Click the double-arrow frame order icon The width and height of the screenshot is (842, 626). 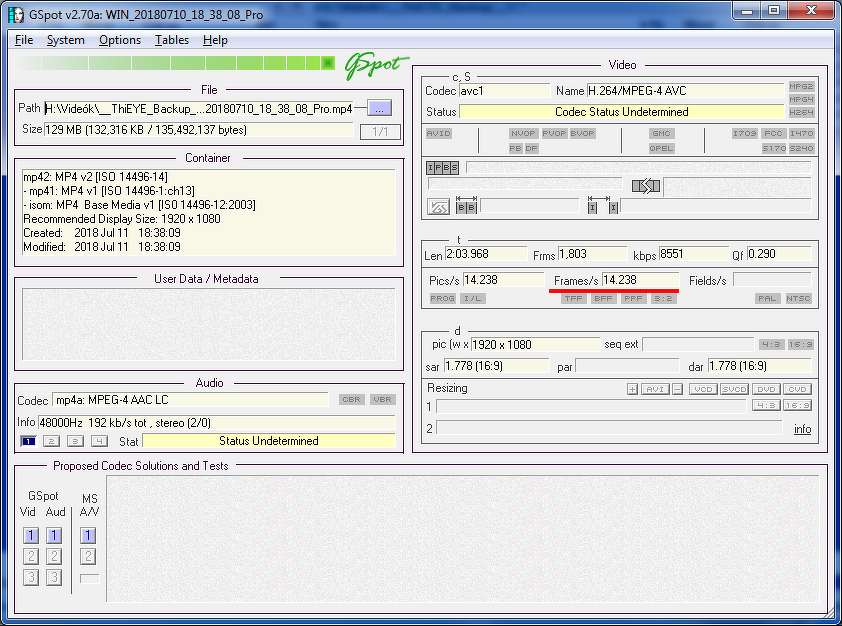tap(646, 187)
